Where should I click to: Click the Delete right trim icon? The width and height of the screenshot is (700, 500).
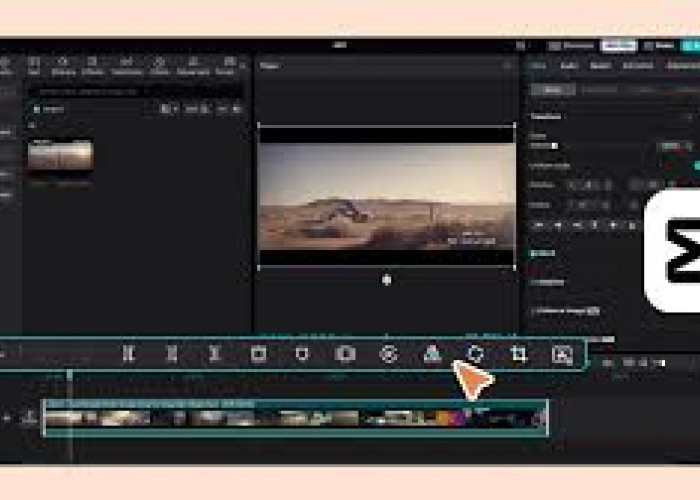click(x=214, y=354)
